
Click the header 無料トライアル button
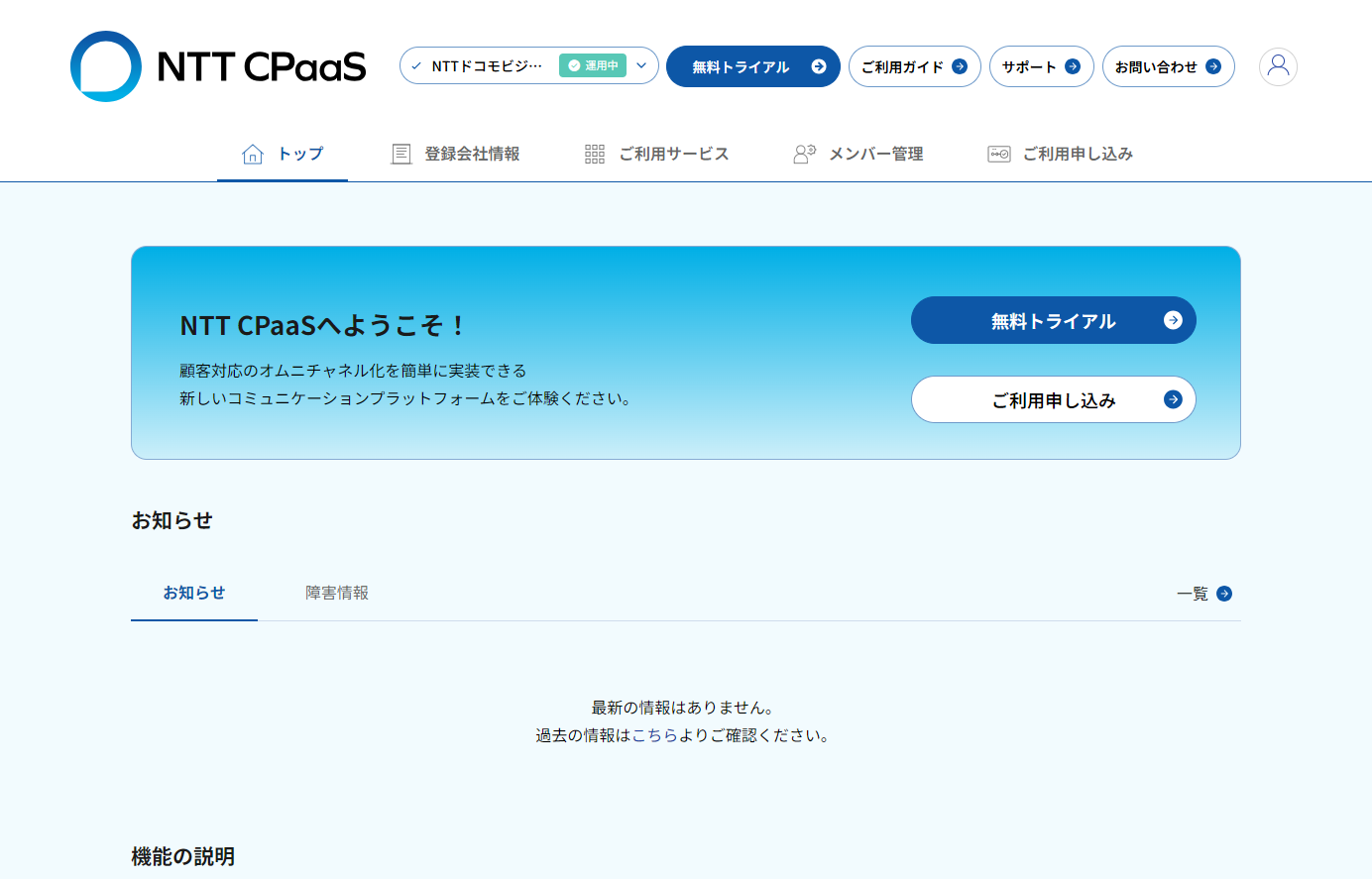[753, 66]
